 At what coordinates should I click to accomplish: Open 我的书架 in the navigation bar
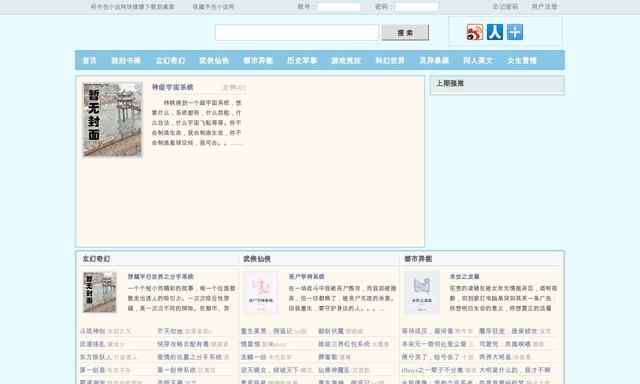click(126, 60)
